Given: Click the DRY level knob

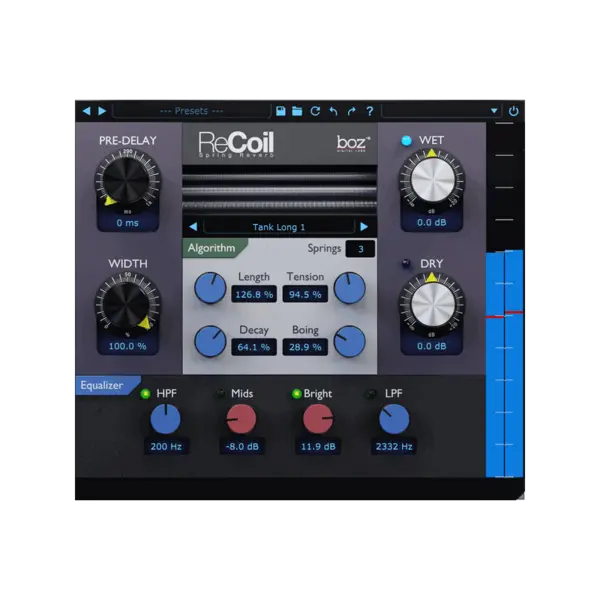Looking at the screenshot, I should (x=432, y=304).
